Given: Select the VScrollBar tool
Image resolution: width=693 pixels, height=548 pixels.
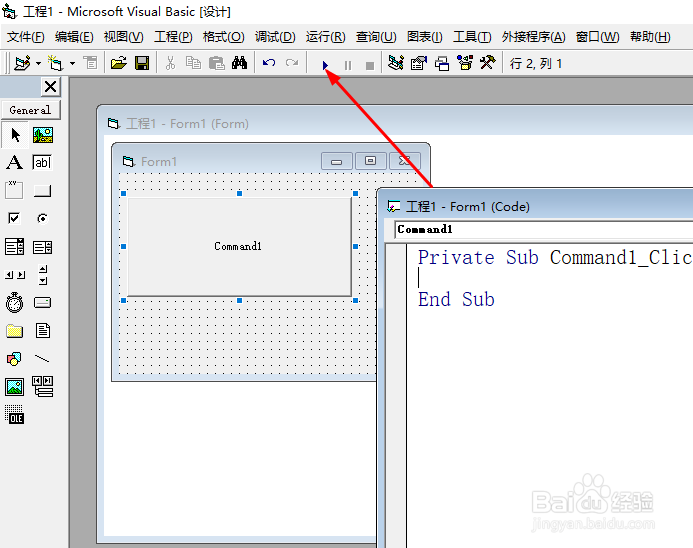Looking at the screenshot, I should pyautogui.click(x=43, y=275).
